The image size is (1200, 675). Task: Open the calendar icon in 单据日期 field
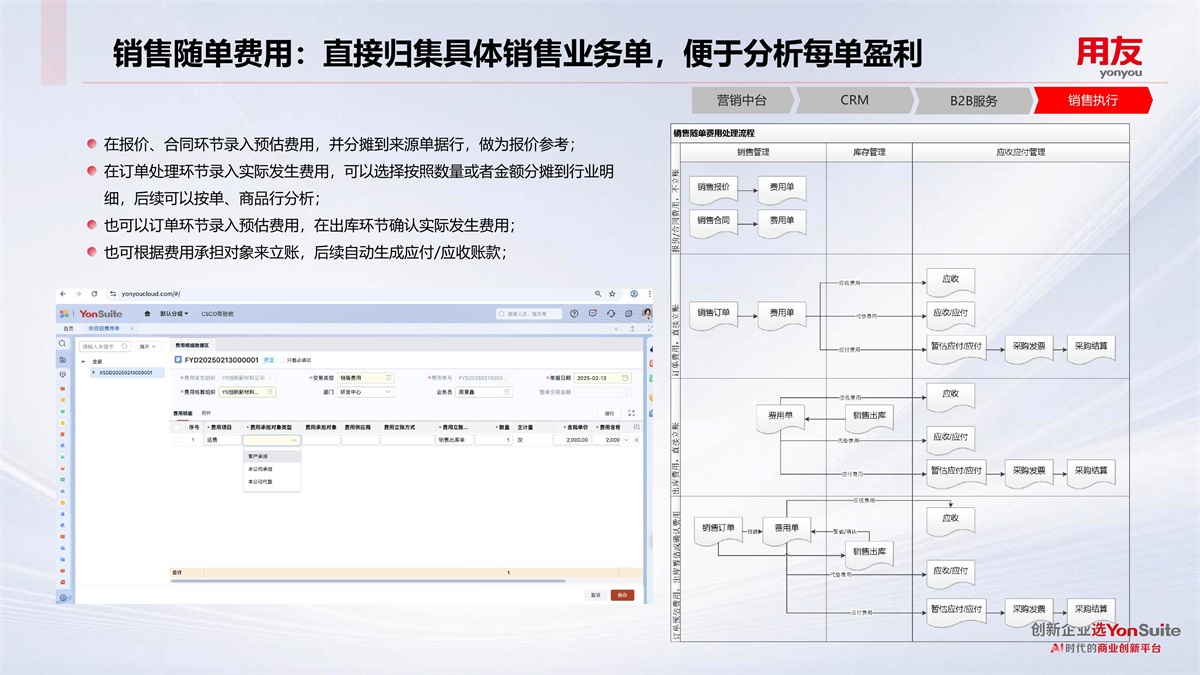(626, 378)
